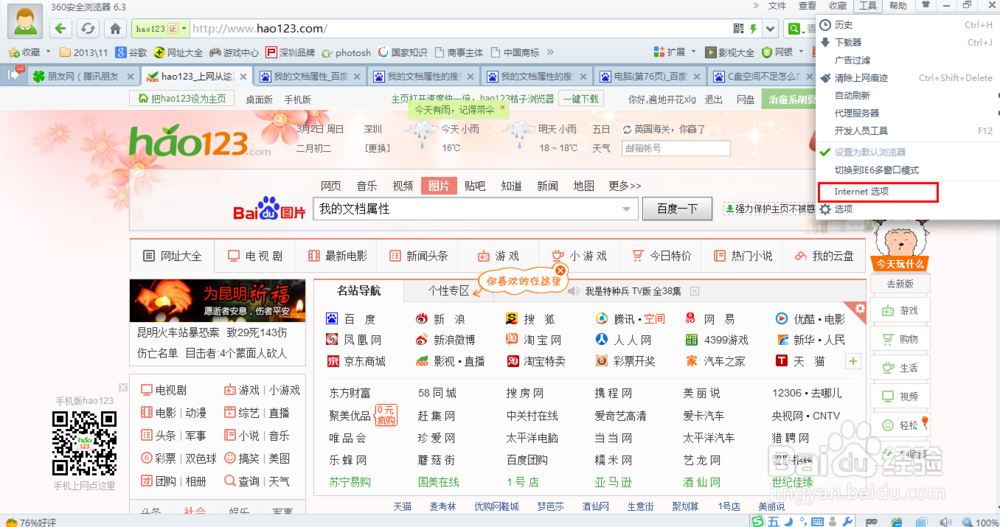Click 把hao123设为主页 button
Screen dimensions: 1000x527
(182, 98)
